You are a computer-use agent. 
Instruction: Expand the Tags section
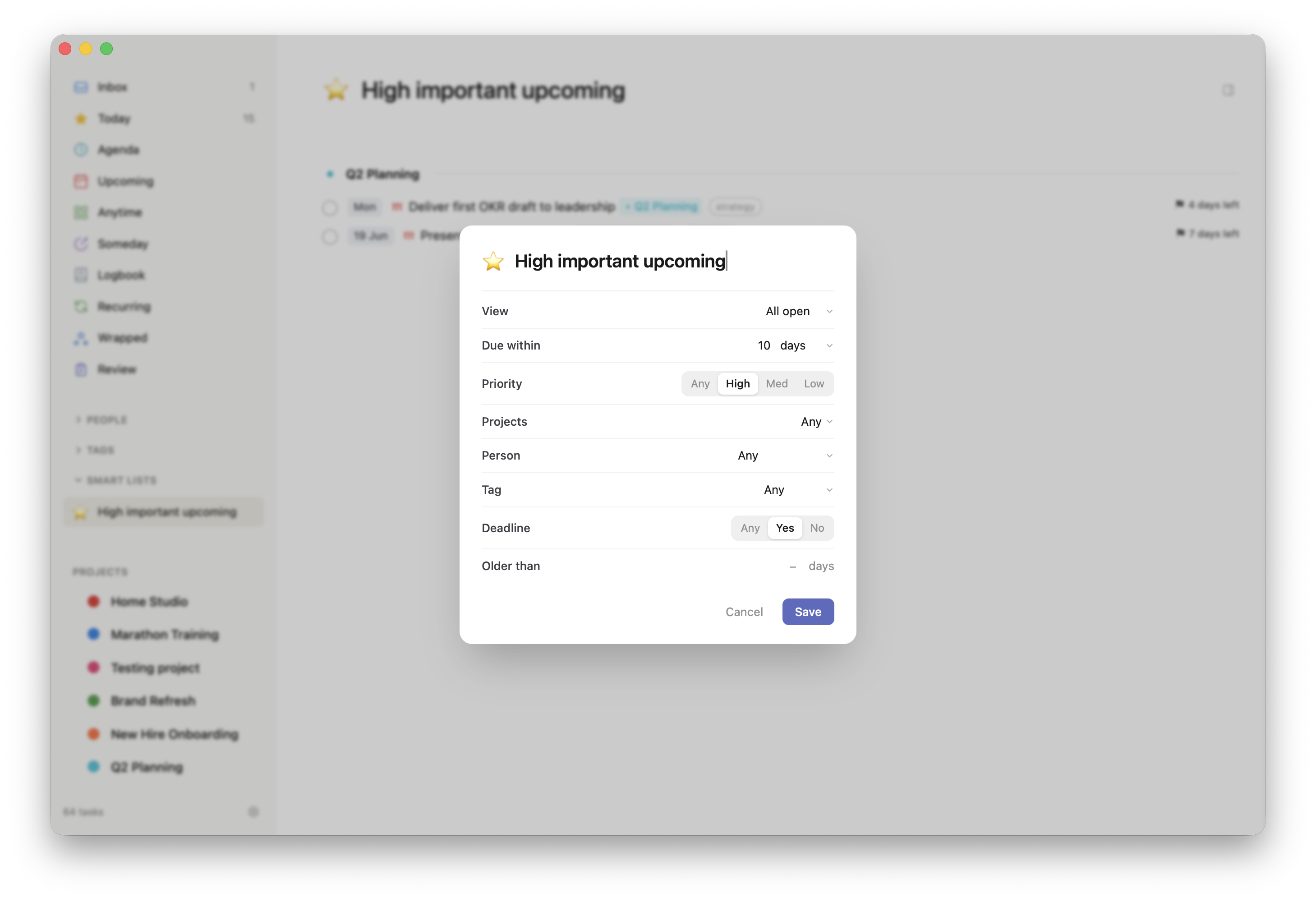[95, 450]
